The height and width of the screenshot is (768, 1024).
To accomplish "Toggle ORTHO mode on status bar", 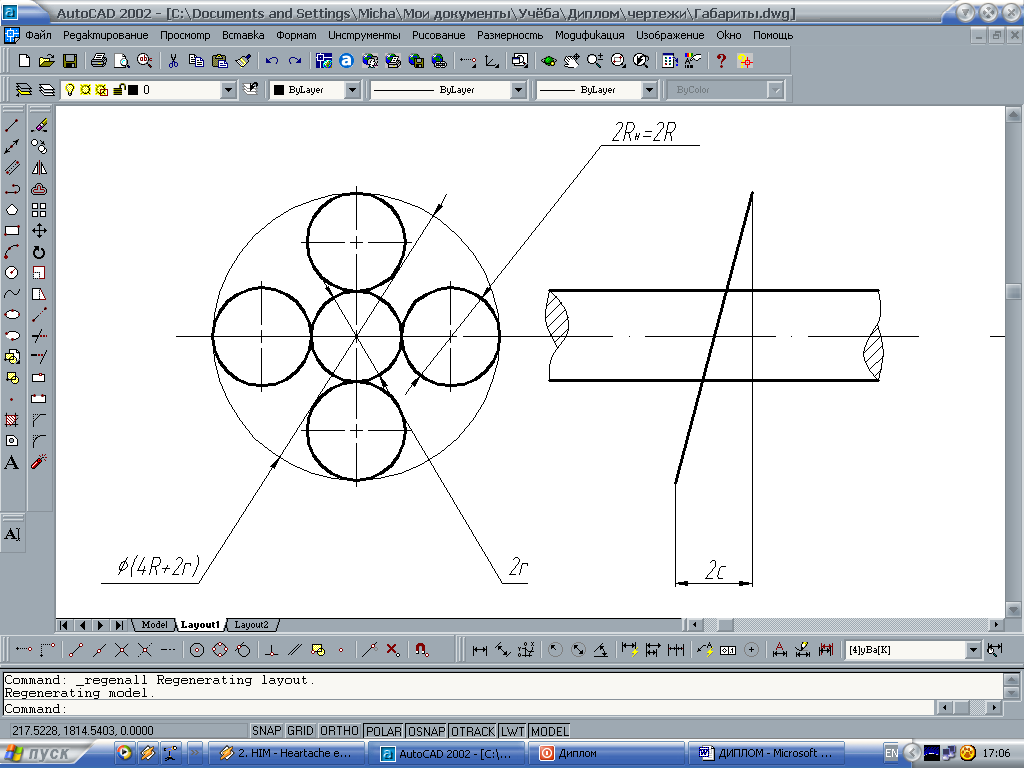I will pos(339,731).
